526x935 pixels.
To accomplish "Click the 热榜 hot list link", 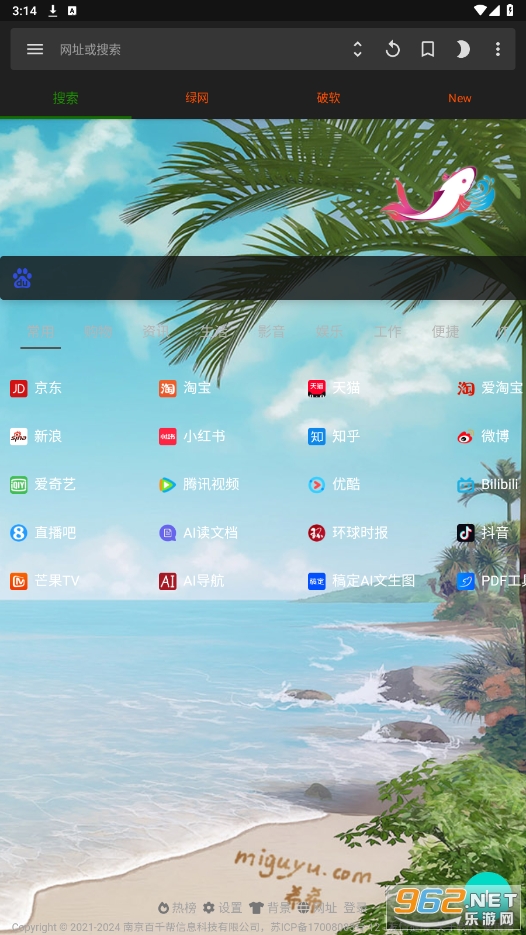I will [177, 908].
